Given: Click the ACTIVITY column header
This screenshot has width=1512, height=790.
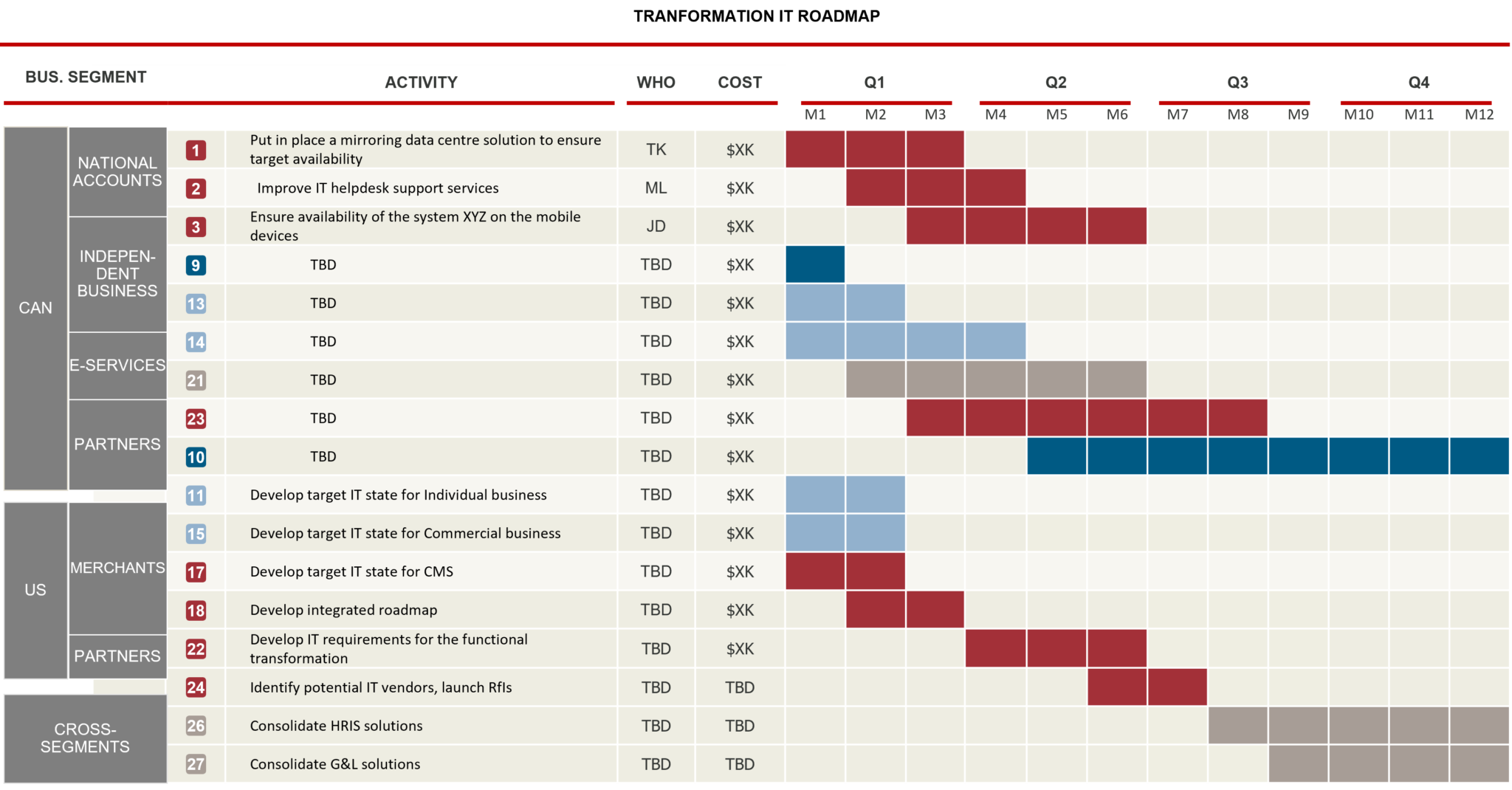Looking at the screenshot, I should coord(421,83).
